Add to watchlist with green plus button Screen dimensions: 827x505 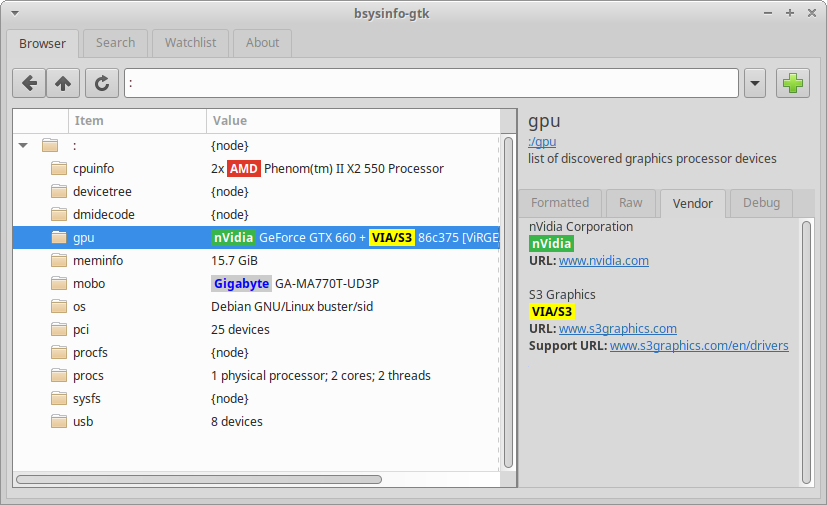coord(793,83)
